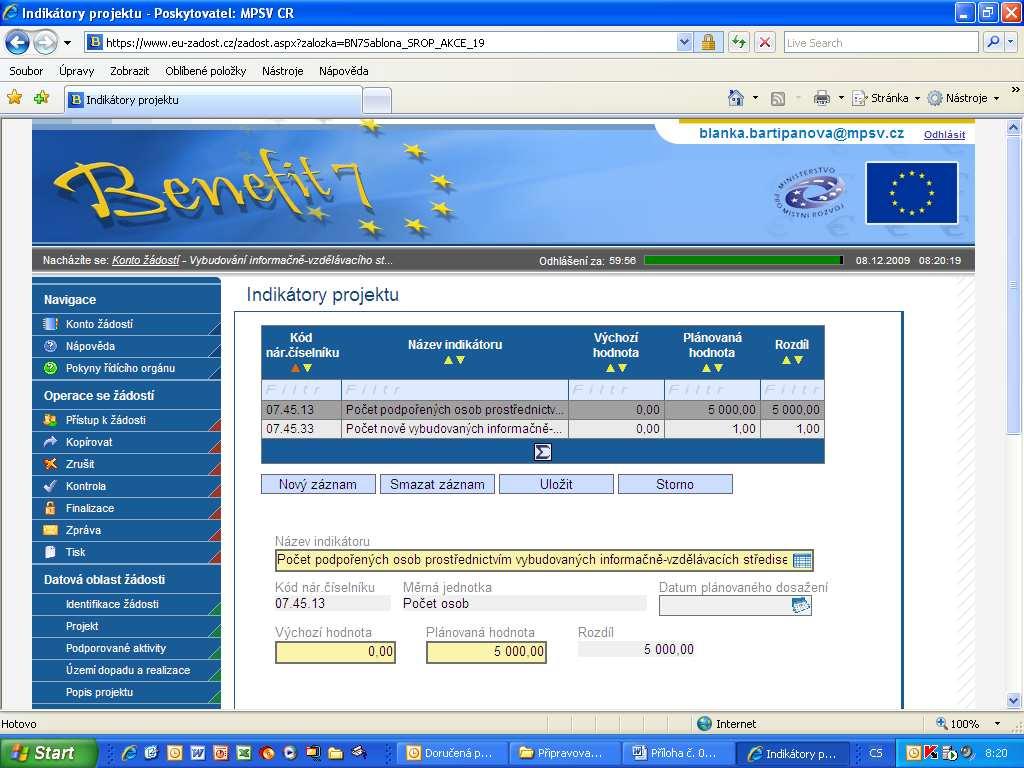This screenshot has width=1024, height=768.
Task: Follow the Konto žádostí breadcrumb link
Action: 146,261
